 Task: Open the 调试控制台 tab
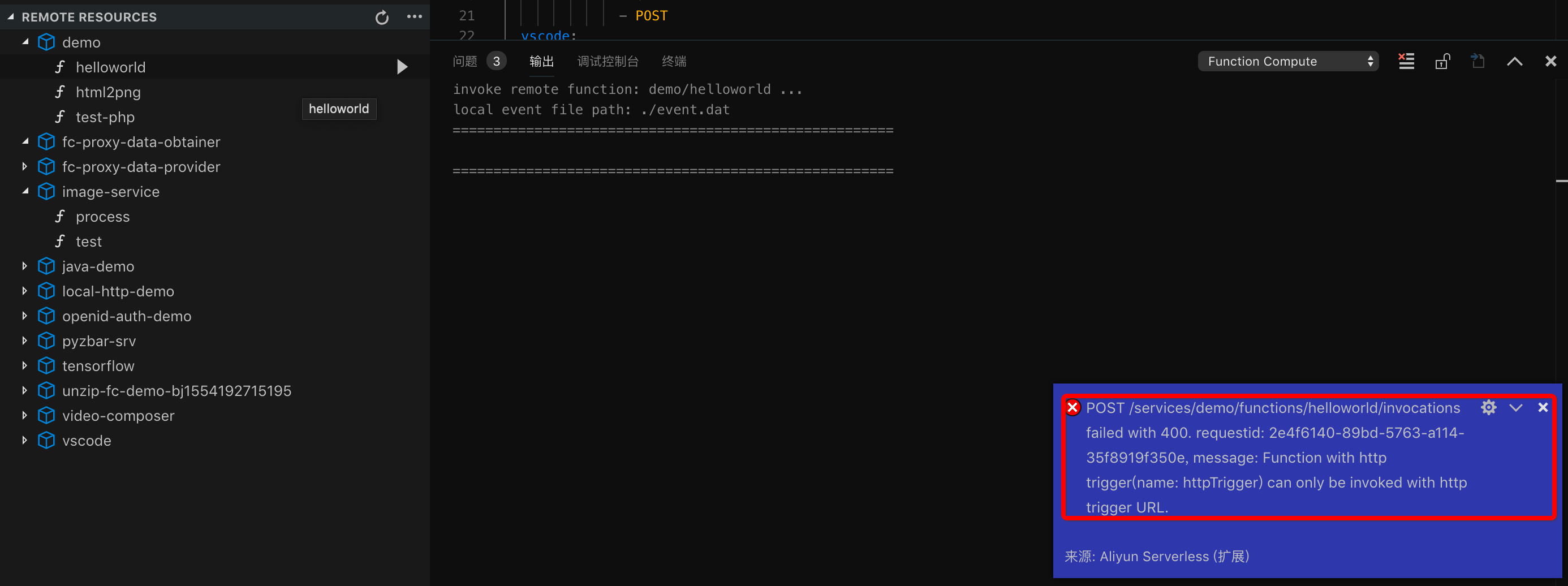click(608, 61)
